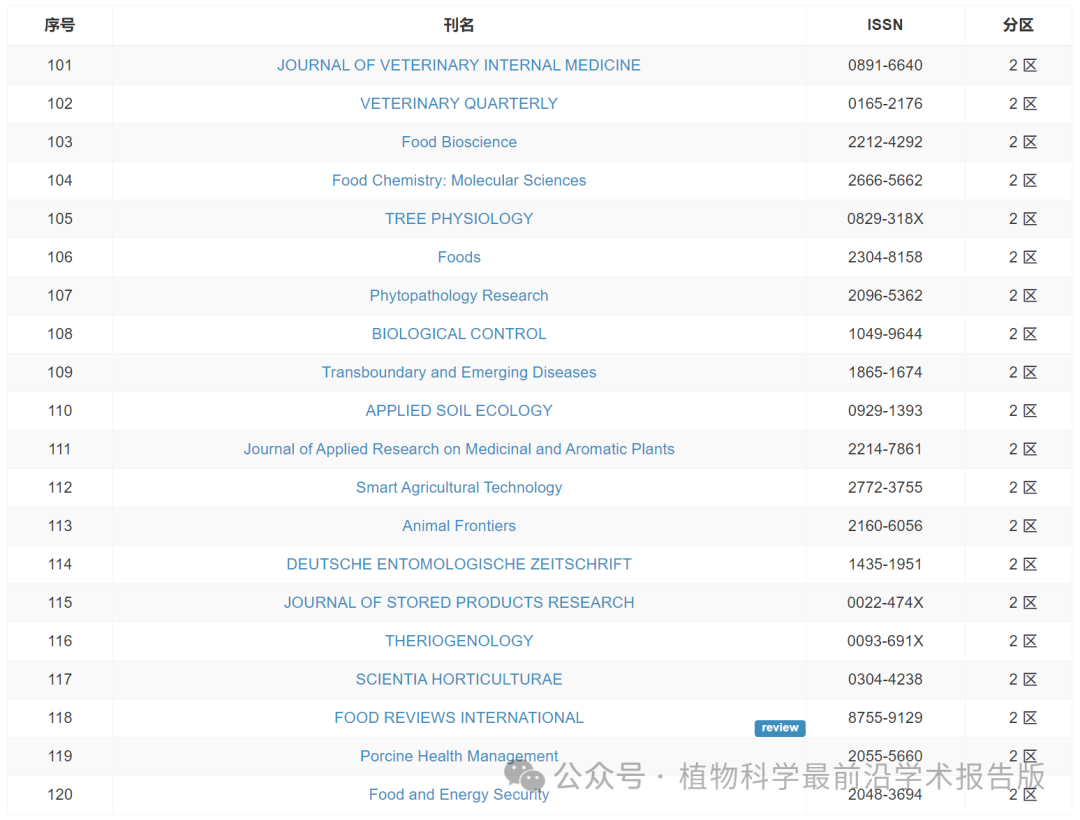The height and width of the screenshot is (820, 1080).
Task: Click the VETERINARY QUARTERLY journal link
Action: pyautogui.click(x=459, y=103)
